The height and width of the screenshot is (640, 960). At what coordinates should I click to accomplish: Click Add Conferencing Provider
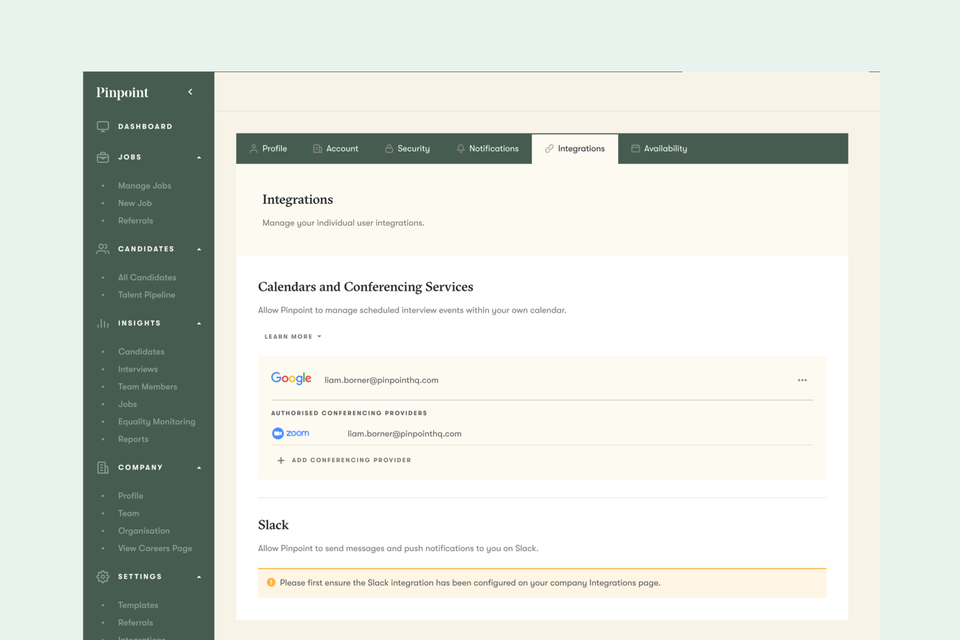(x=344, y=460)
